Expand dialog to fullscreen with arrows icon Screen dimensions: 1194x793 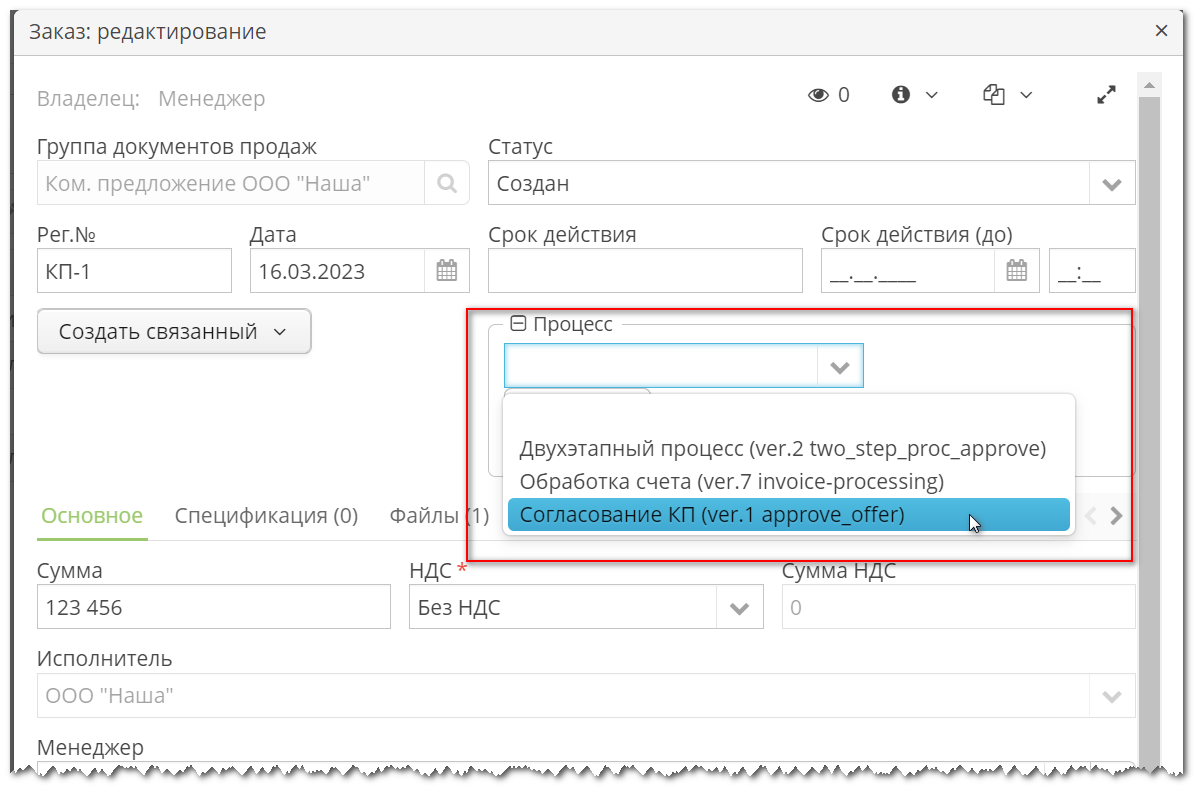(x=1106, y=95)
